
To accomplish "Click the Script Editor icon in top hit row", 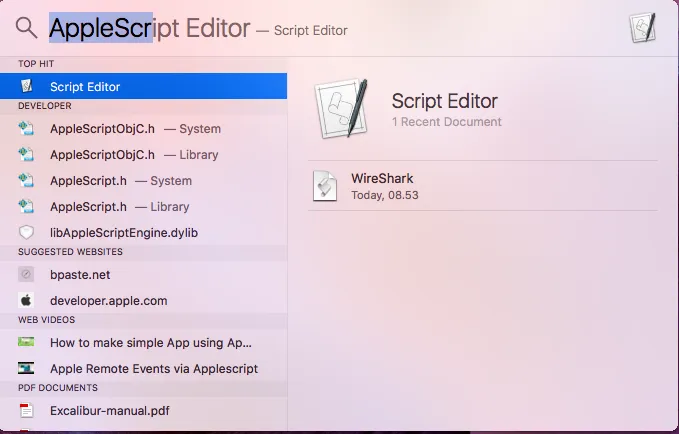I will [26, 86].
